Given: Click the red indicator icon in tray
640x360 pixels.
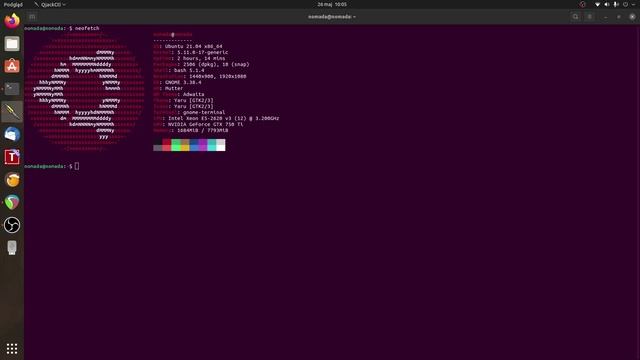Looking at the screenshot, I should [583, 4].
